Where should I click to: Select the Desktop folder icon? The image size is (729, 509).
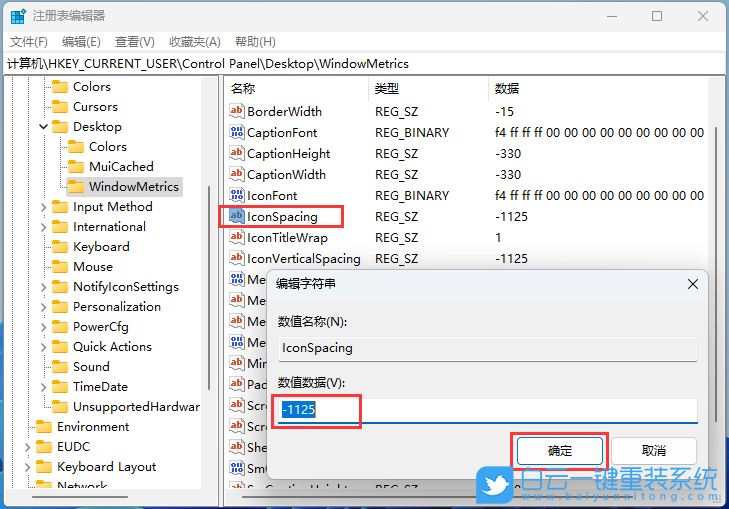click(x=60, y=127)
